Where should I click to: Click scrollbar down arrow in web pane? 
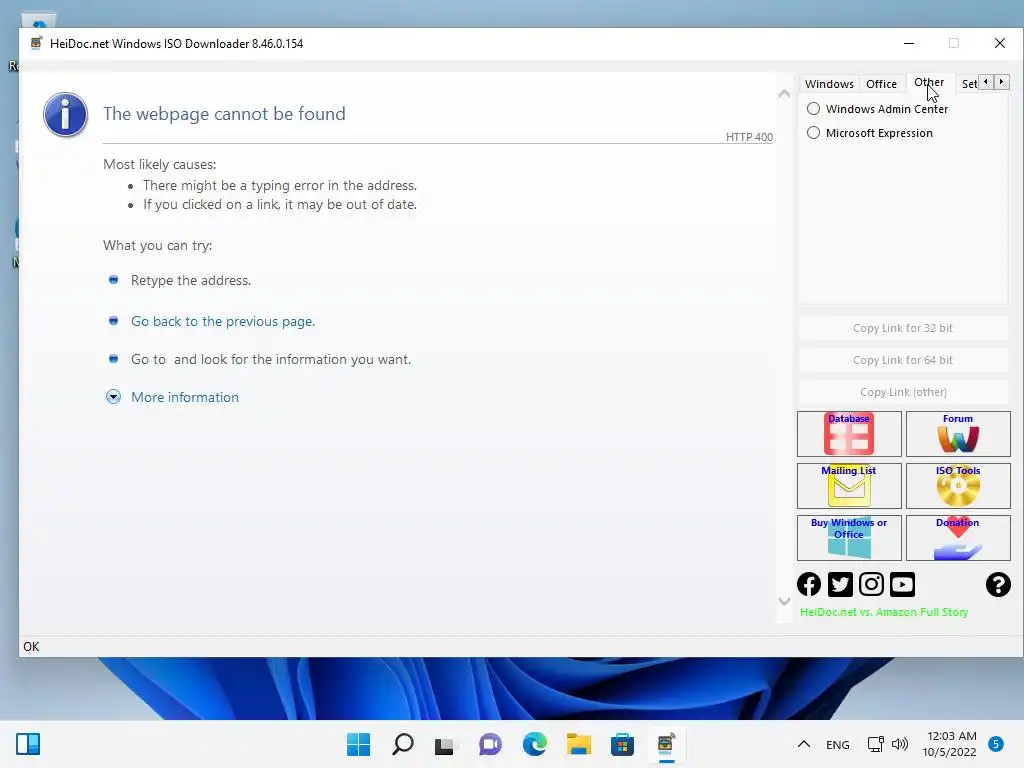pyautogui.click(x=784, y=601)
